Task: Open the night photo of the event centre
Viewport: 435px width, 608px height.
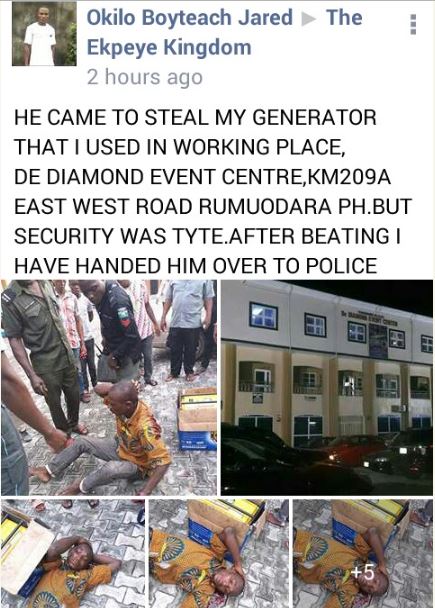Action: point(327,387)
